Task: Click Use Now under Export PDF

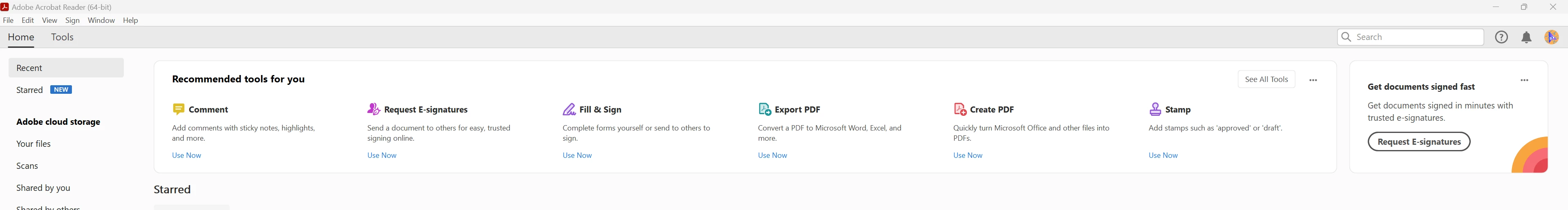Action: [x=772, y=155]
